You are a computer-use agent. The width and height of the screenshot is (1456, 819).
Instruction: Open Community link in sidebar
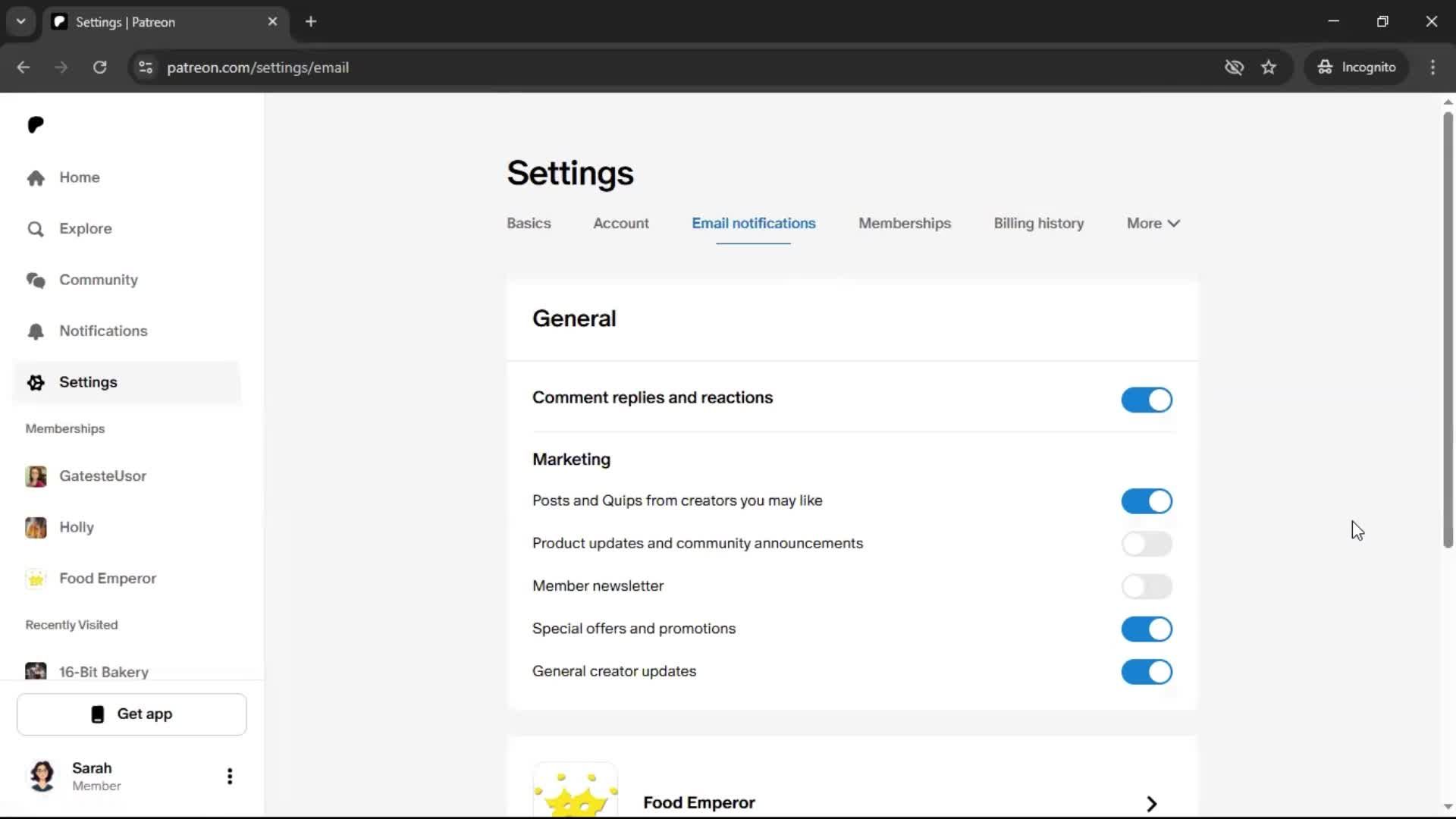coord(99,280)
